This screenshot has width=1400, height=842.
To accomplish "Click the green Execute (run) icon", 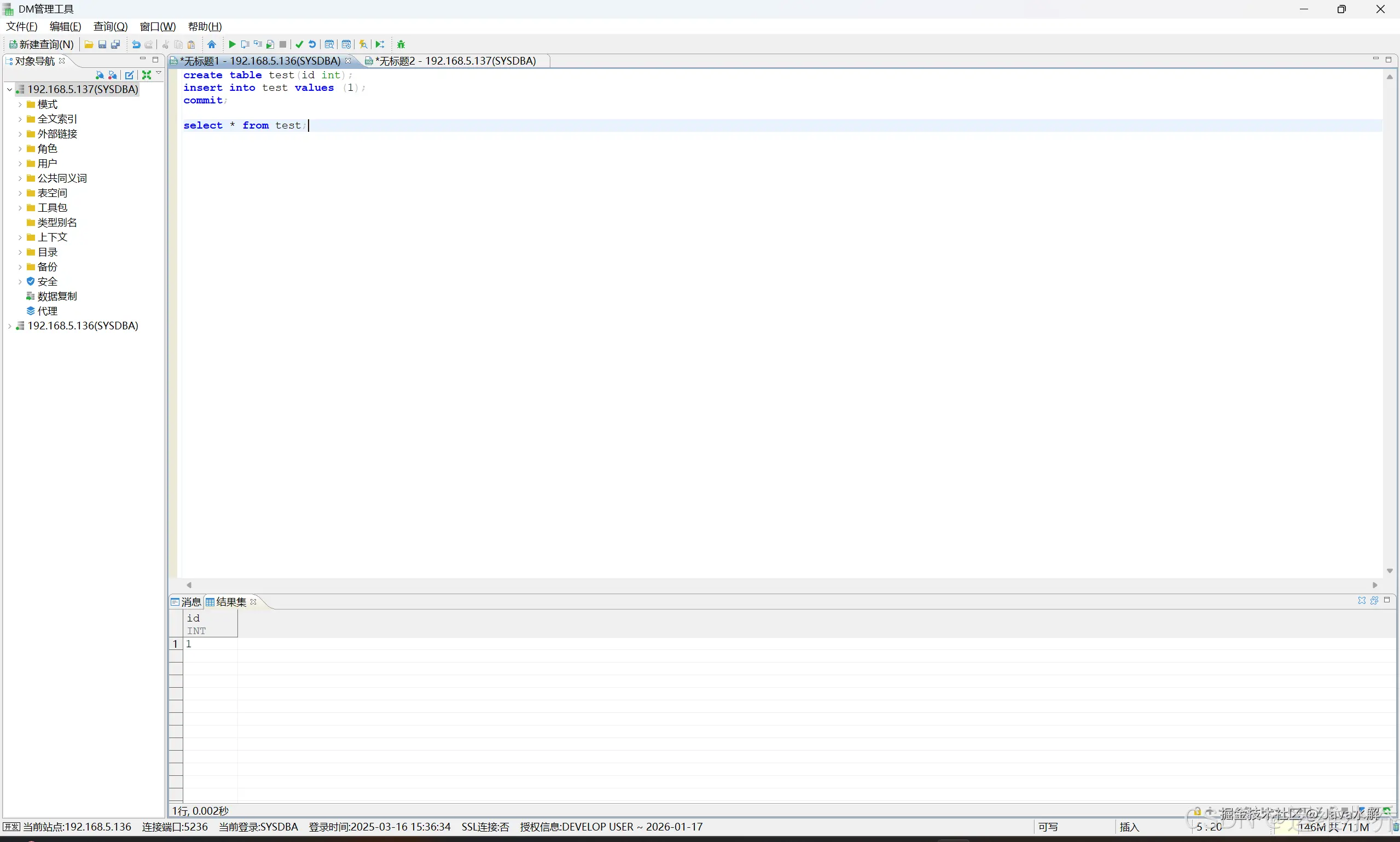I will [x=232, y=44].
